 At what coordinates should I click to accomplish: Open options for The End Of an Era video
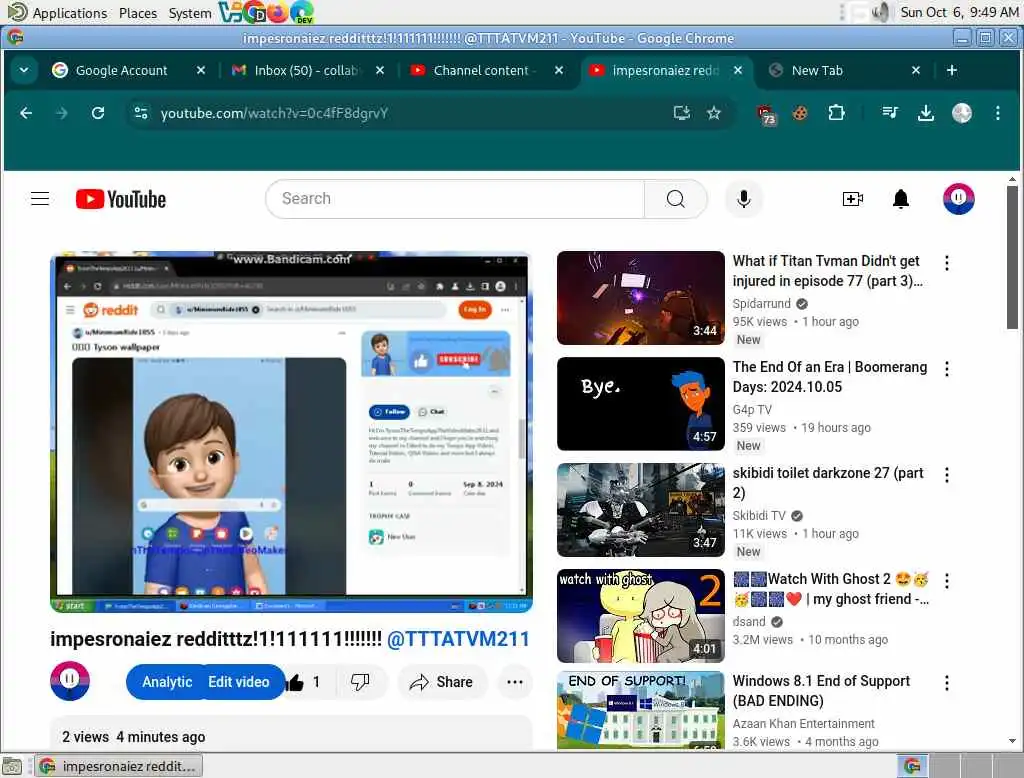[x=946, y=368]
